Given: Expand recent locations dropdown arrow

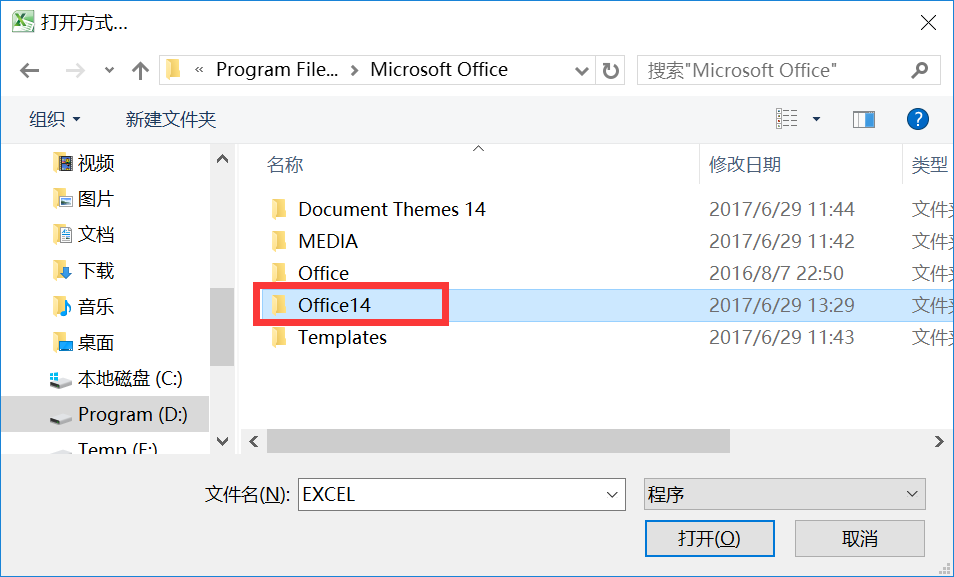Looking at the screenshot, I should (109, 71).
